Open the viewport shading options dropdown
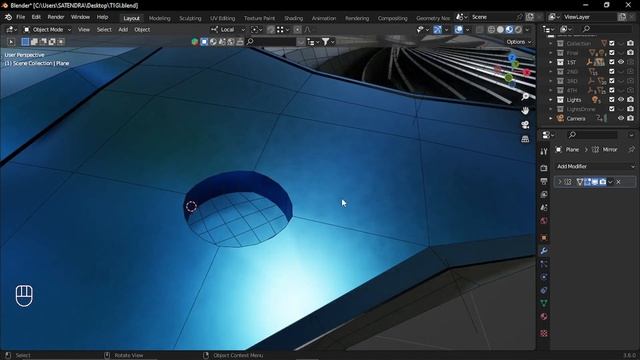 click(x=527, y=30)
